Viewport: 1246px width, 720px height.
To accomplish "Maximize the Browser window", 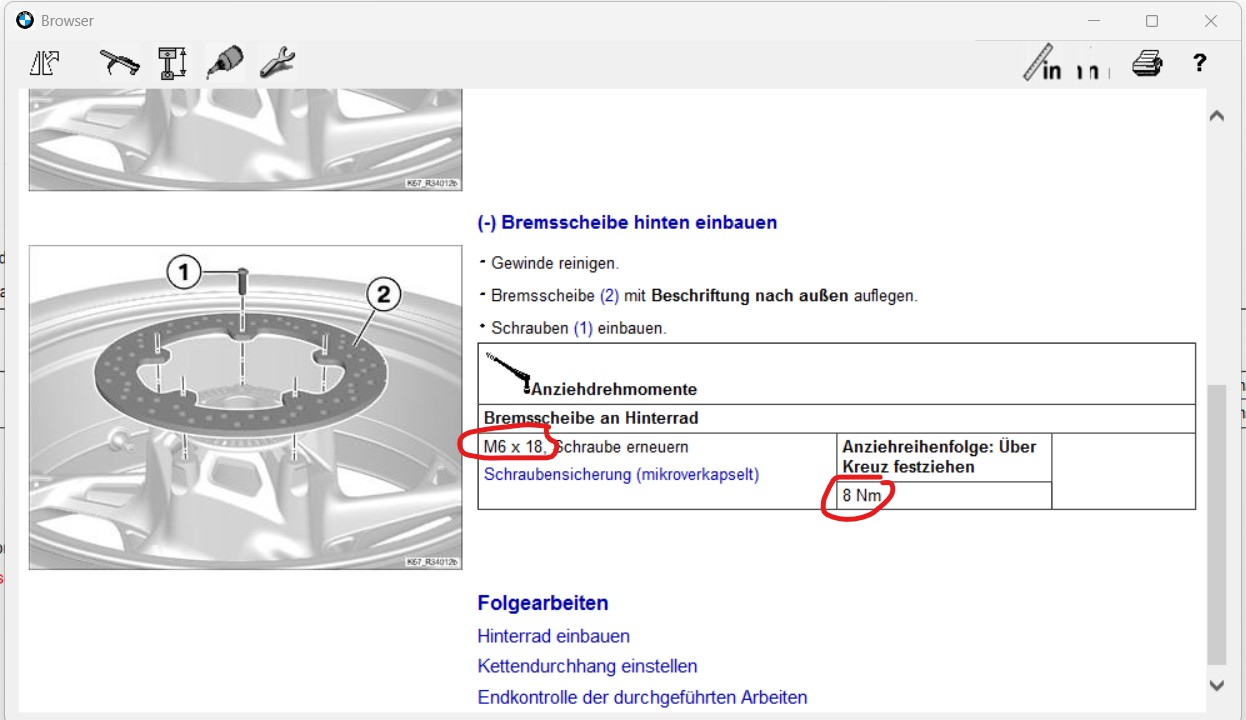I will pos(1152,21).
